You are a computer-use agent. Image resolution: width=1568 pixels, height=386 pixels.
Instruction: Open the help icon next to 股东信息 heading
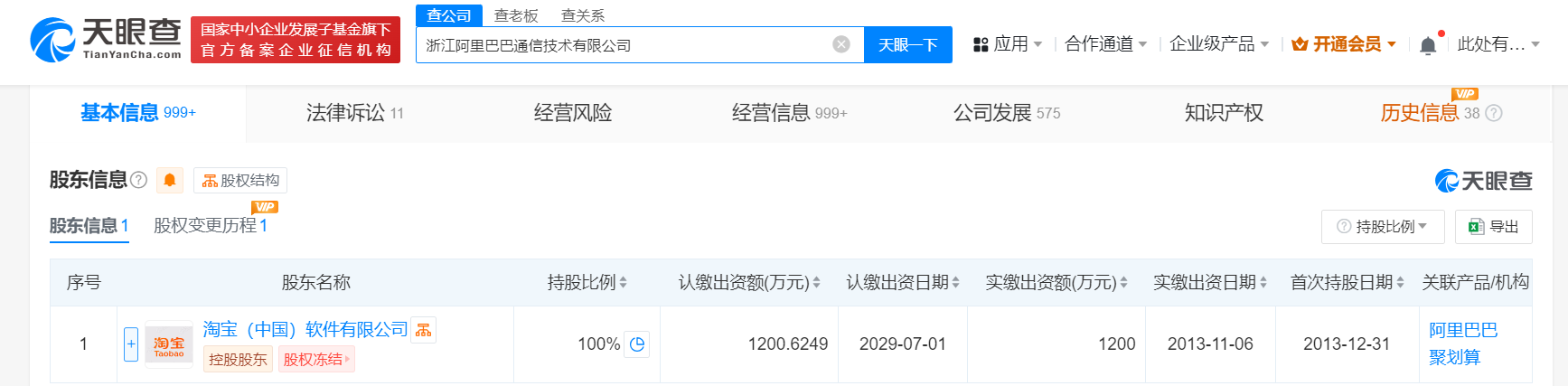coord(138,180)
